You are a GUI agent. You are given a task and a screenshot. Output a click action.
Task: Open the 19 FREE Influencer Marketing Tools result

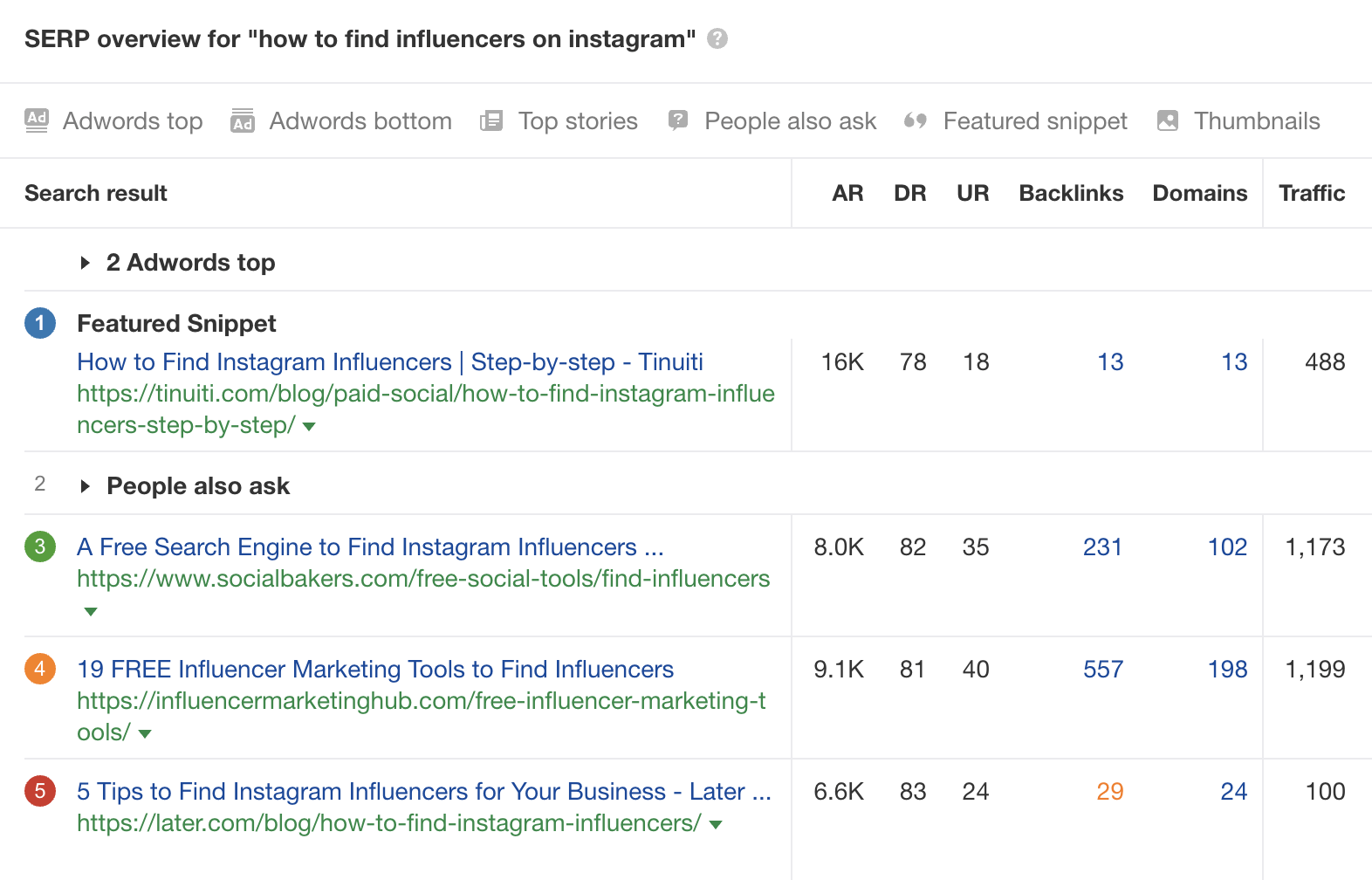[374, 670]
